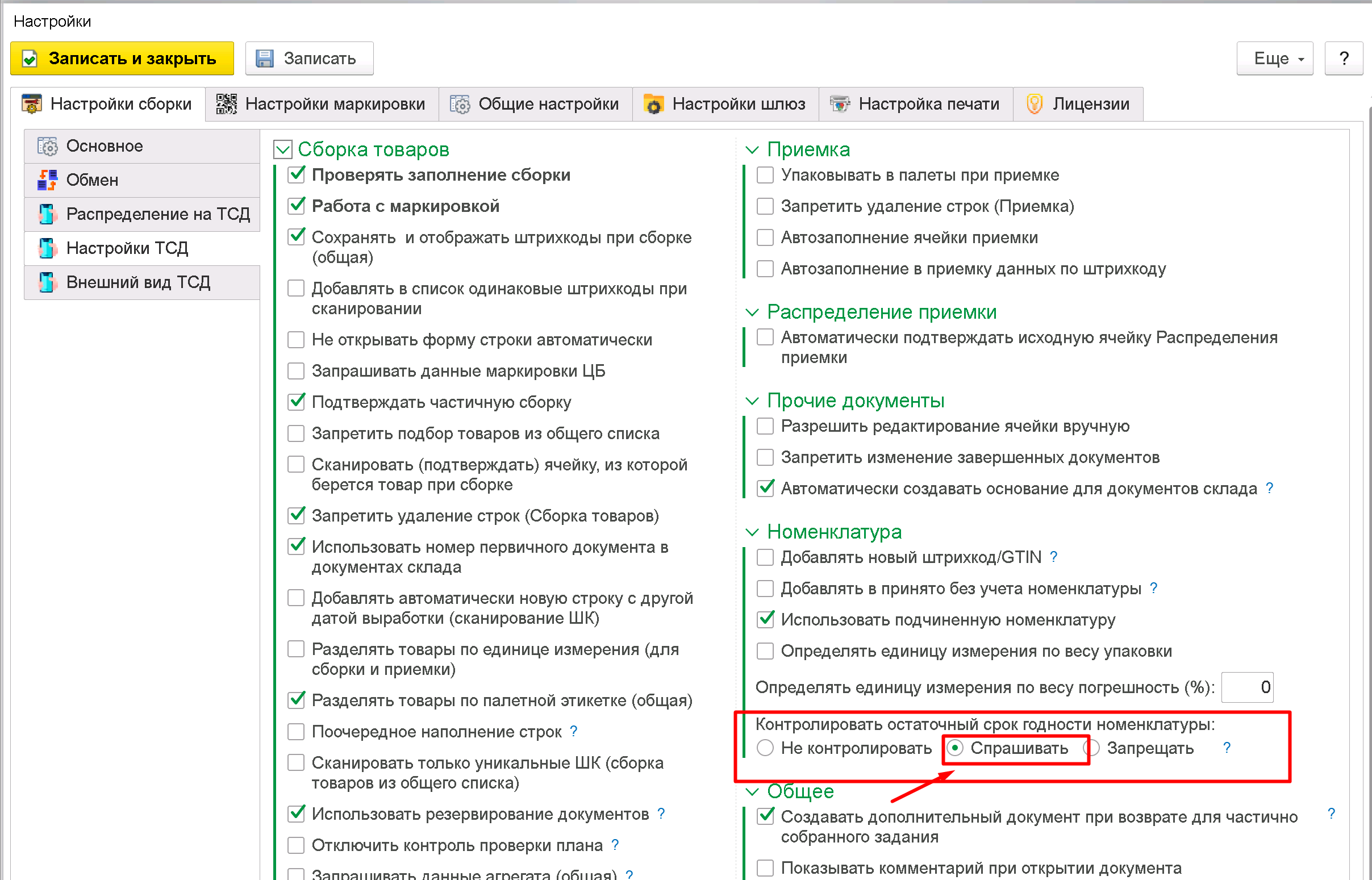Image resolution: width=1372 pixels, height=880 pixels.
Task: Click the green checkmark icon on Записать и закрыть
Action: point(30,59)
